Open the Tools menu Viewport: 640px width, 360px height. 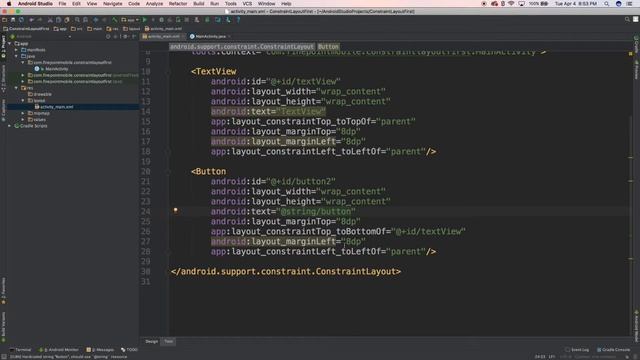tap(231, 4)
